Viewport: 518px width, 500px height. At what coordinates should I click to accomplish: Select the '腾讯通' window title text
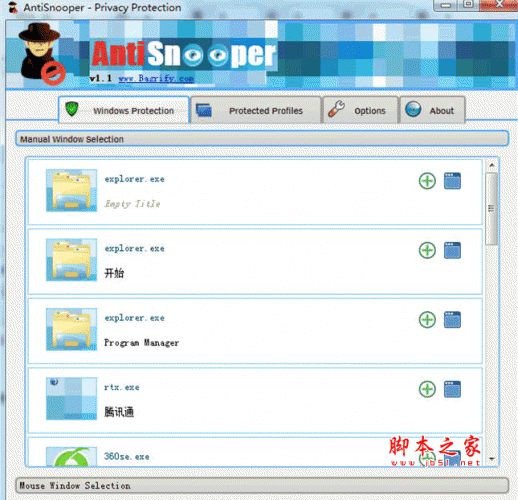(119, 412)
